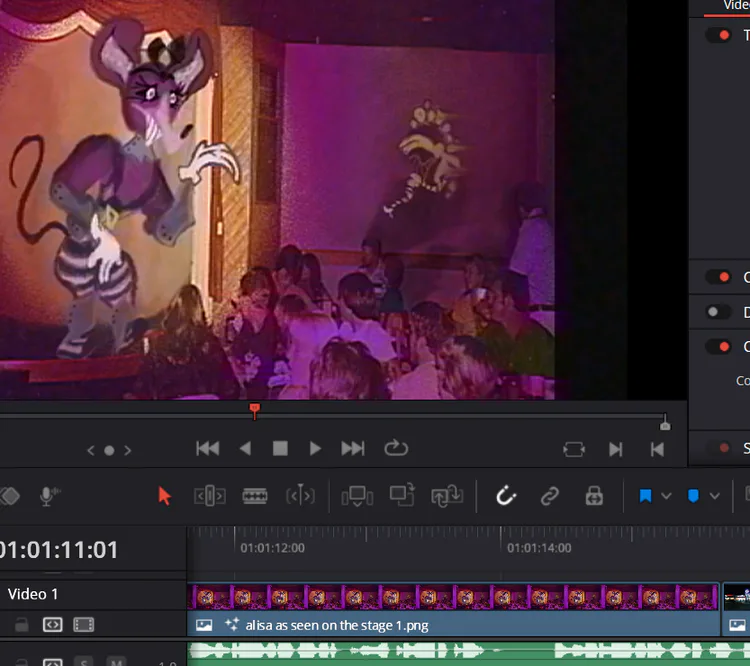750x666 pixels.
Task: Solo the audio track with S
Action: tap(83, 662)
